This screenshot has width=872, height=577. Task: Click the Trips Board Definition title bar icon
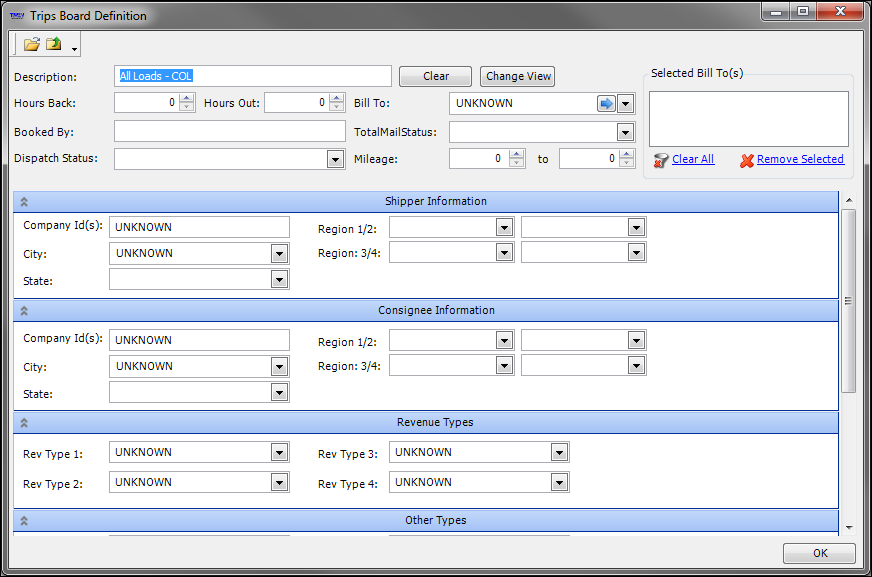[17, 15]
